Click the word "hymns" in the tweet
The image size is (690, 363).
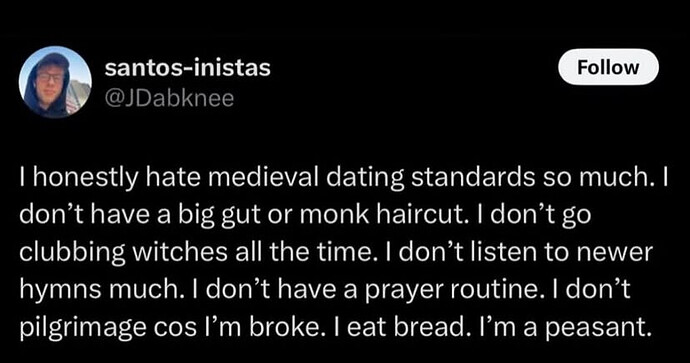(54, 291)
